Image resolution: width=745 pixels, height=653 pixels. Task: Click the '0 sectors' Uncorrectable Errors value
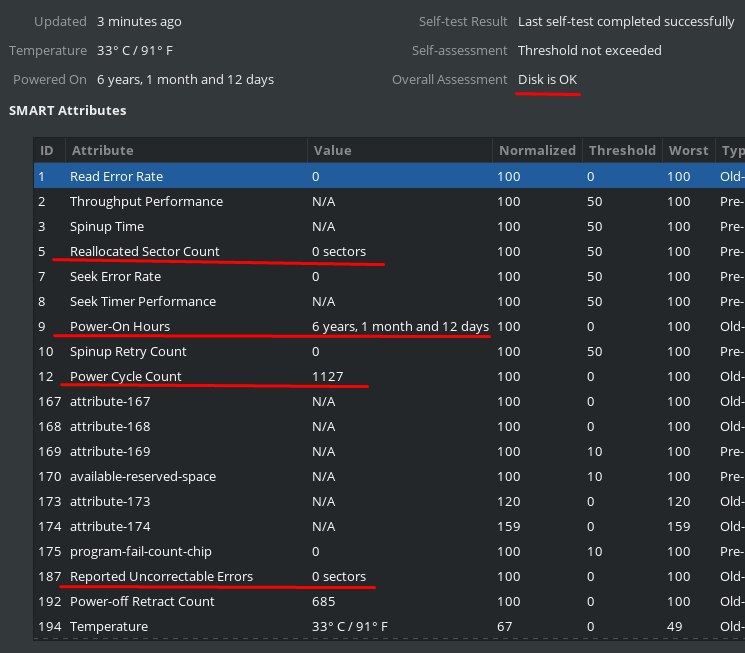(x=339, y=576)
